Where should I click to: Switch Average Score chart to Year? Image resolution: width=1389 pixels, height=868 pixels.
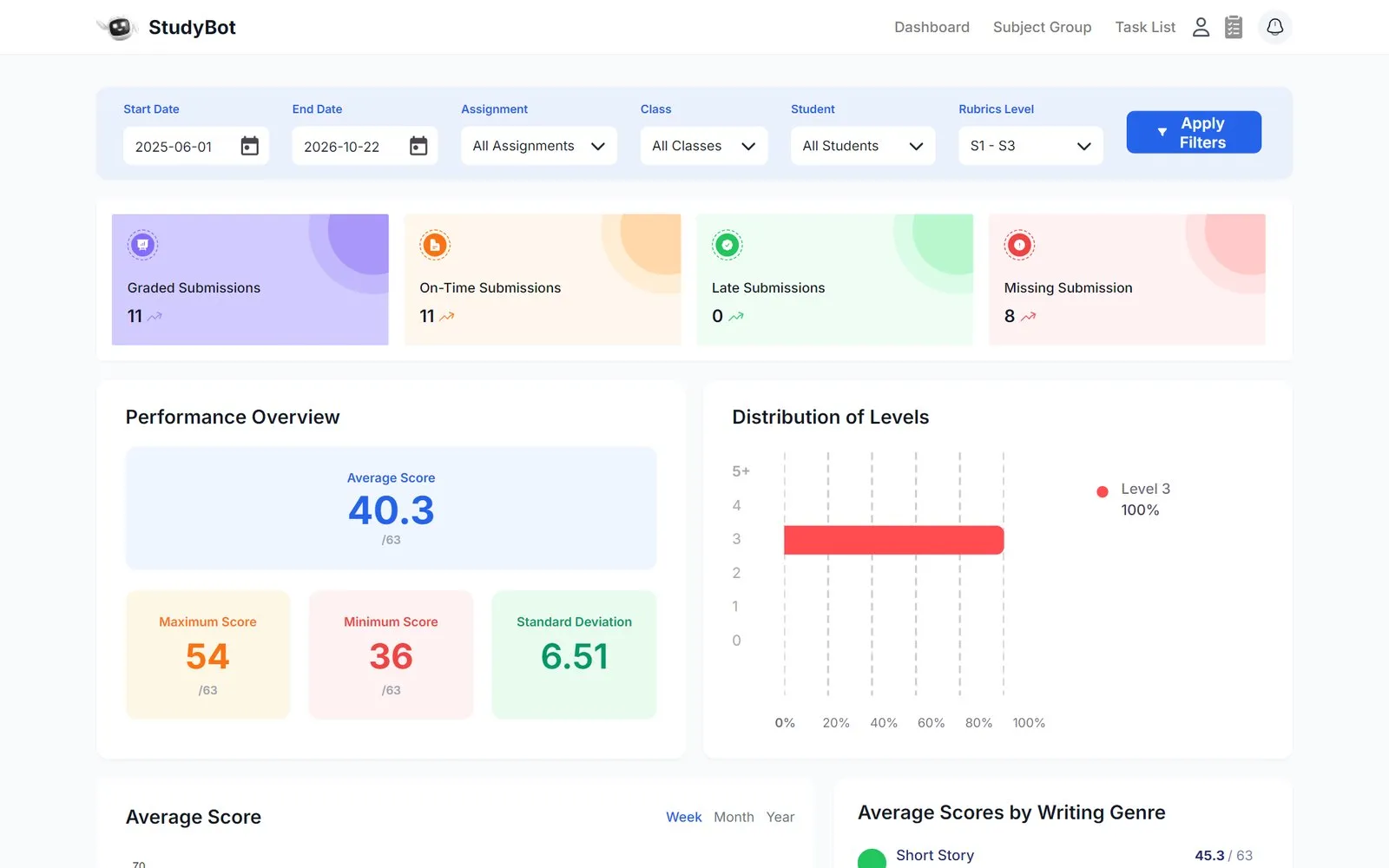click(780, 817)
